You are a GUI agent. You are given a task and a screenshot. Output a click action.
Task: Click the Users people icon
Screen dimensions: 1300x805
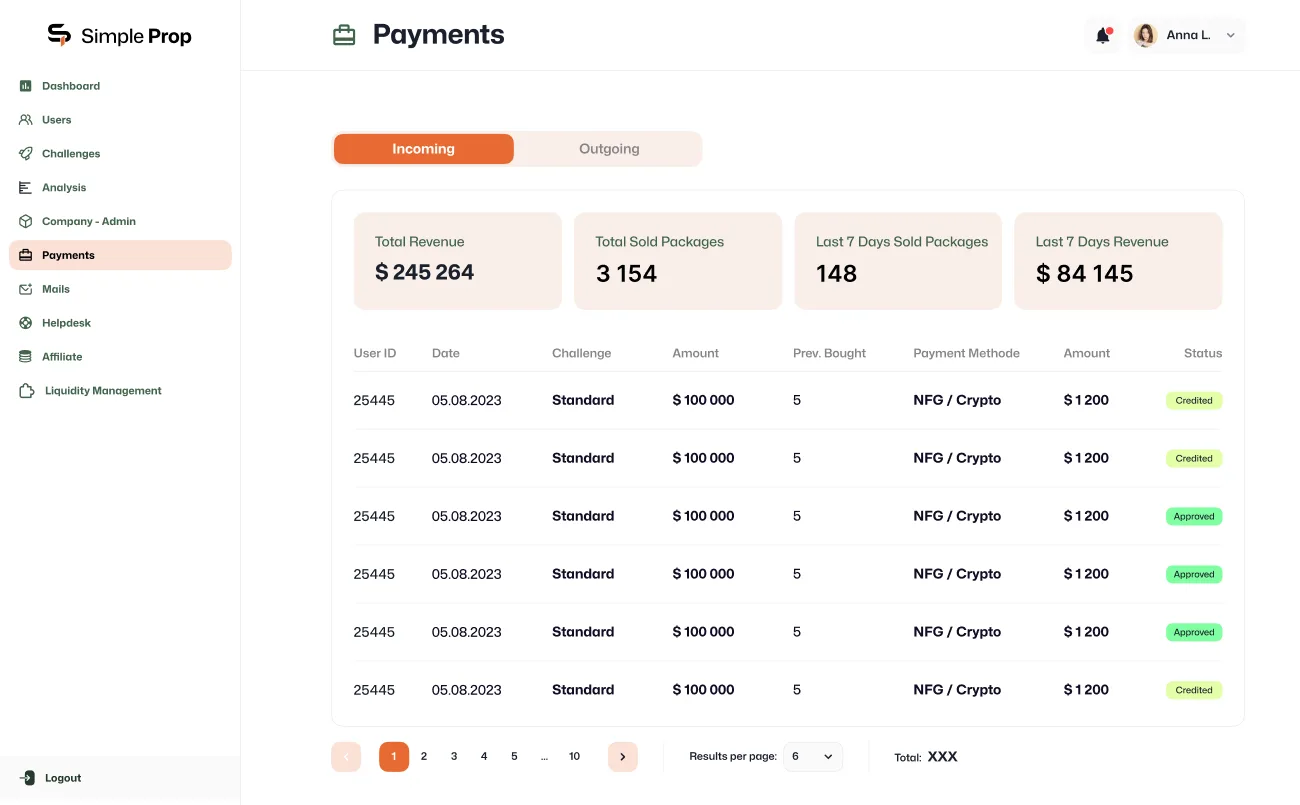coord(26,120)
